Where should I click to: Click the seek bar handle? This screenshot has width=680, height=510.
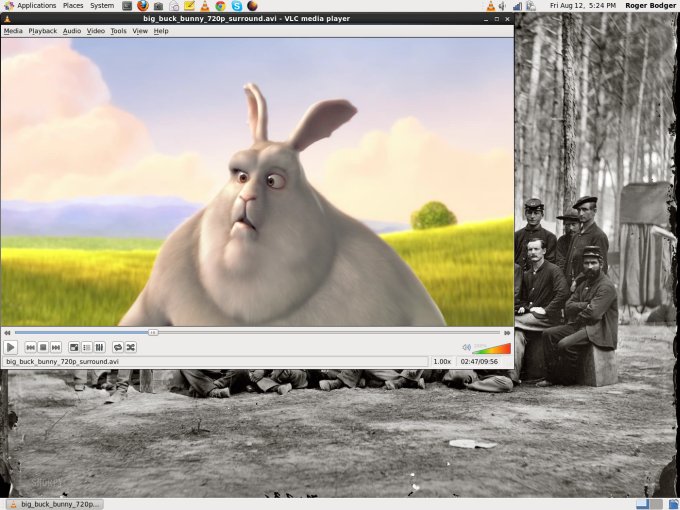pyautogui.click(x=153, y=333)
